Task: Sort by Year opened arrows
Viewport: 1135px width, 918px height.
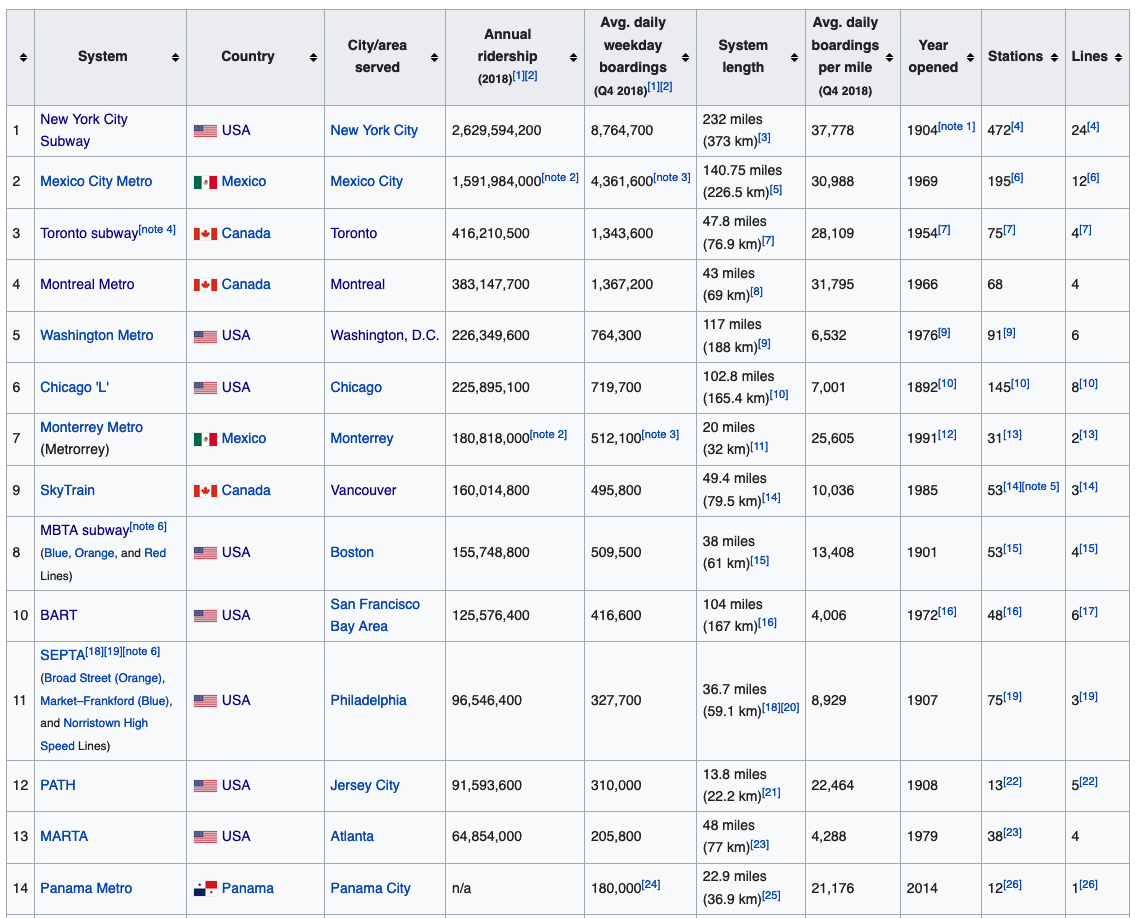Action: [x=967, y=58]
